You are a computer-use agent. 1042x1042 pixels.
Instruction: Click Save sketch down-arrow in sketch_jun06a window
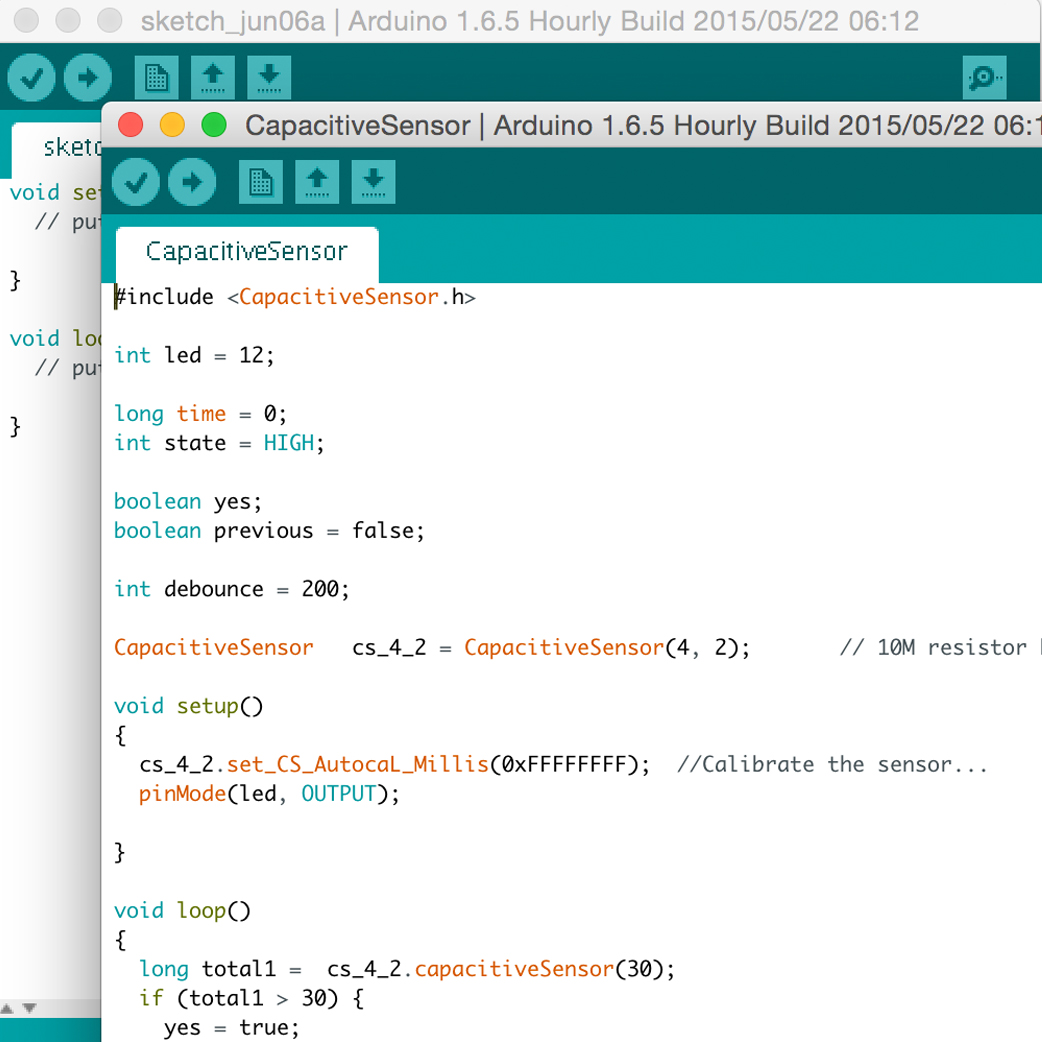[269, 78]
